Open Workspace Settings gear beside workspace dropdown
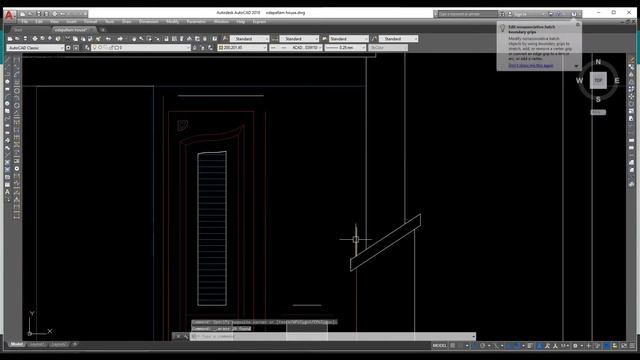 (68, 48)
